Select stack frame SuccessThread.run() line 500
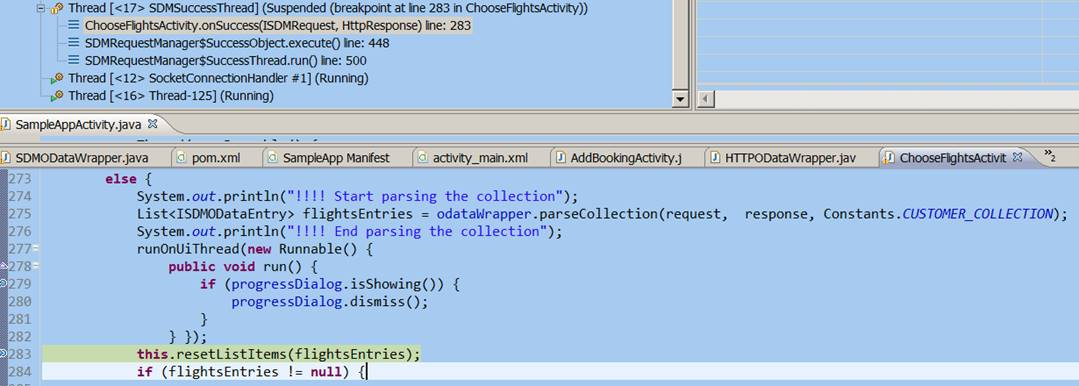1079x386 pixels. point(225,61)
